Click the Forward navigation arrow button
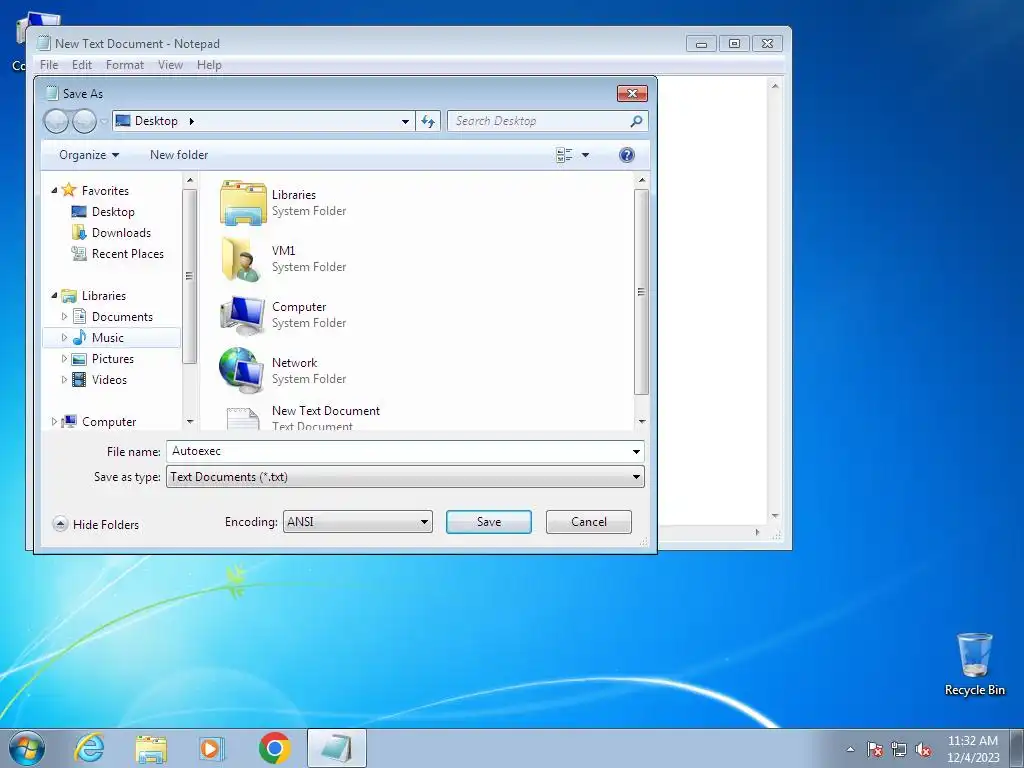This screenshot has width=1024, height=768. 84,121
